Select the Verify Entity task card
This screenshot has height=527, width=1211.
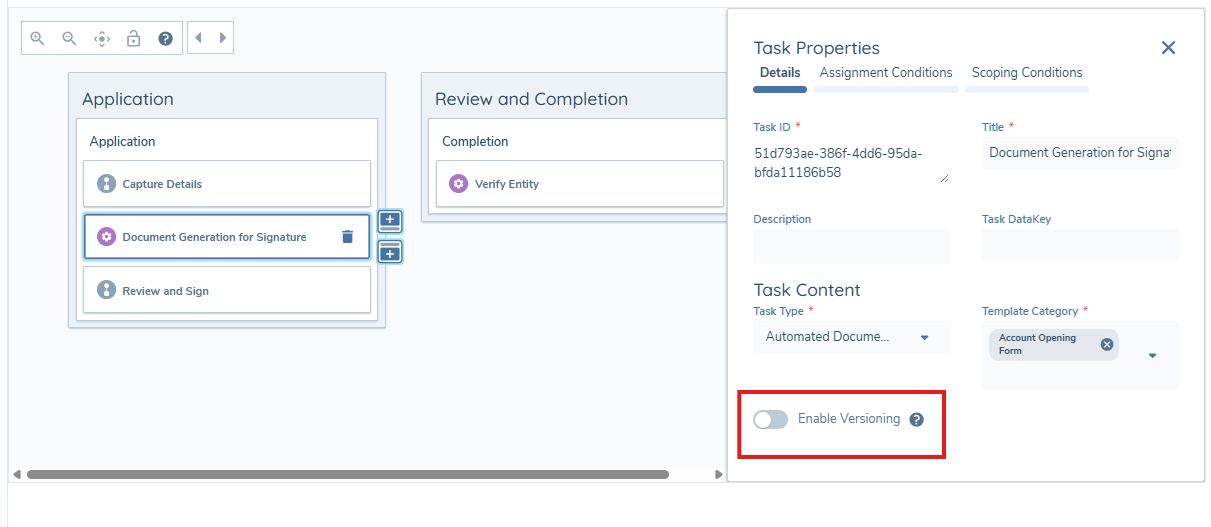click(579, 184)
